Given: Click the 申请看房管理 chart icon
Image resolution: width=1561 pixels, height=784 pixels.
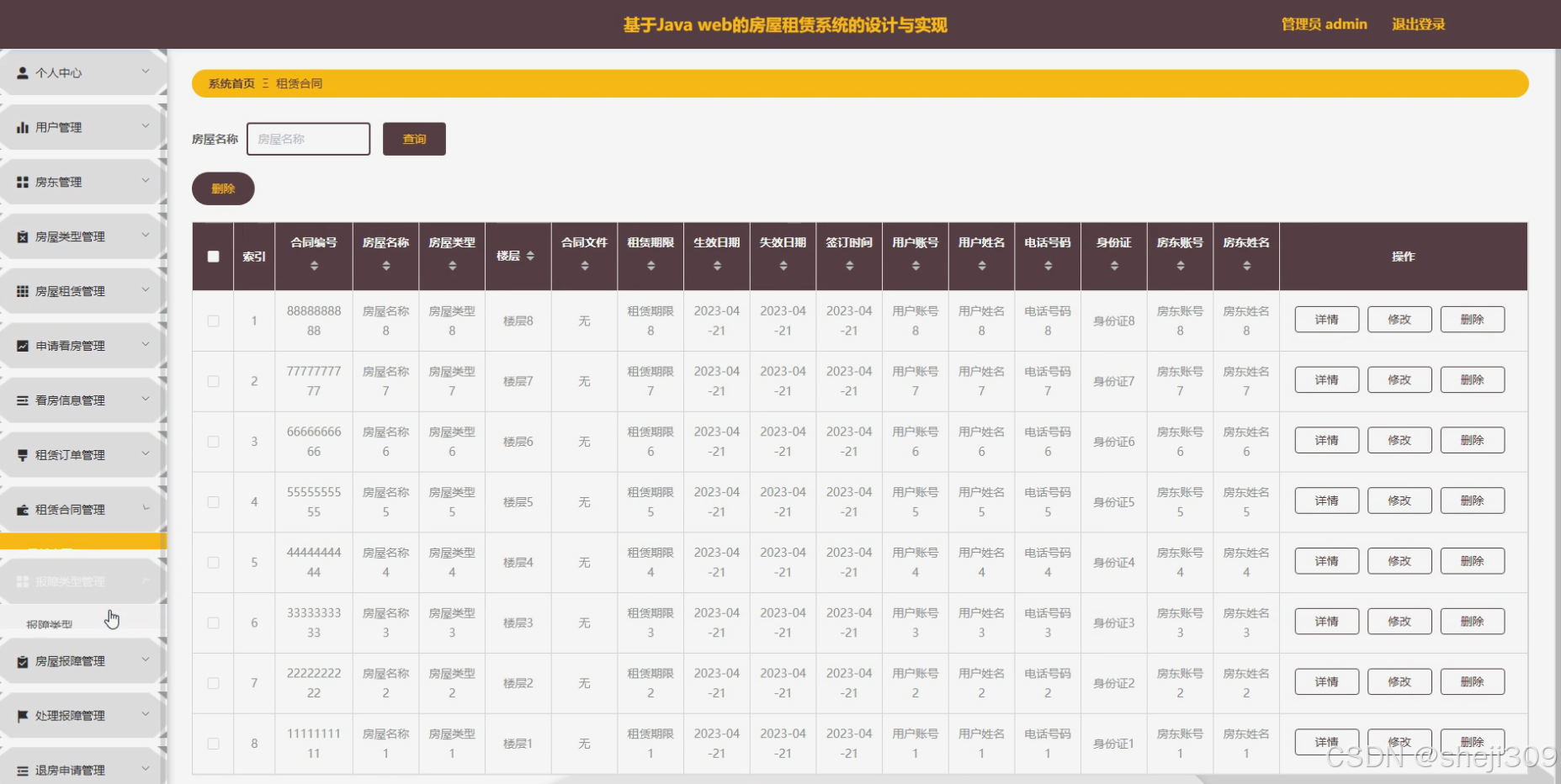Looking at the screenshot, I should [x=21, y=345].
